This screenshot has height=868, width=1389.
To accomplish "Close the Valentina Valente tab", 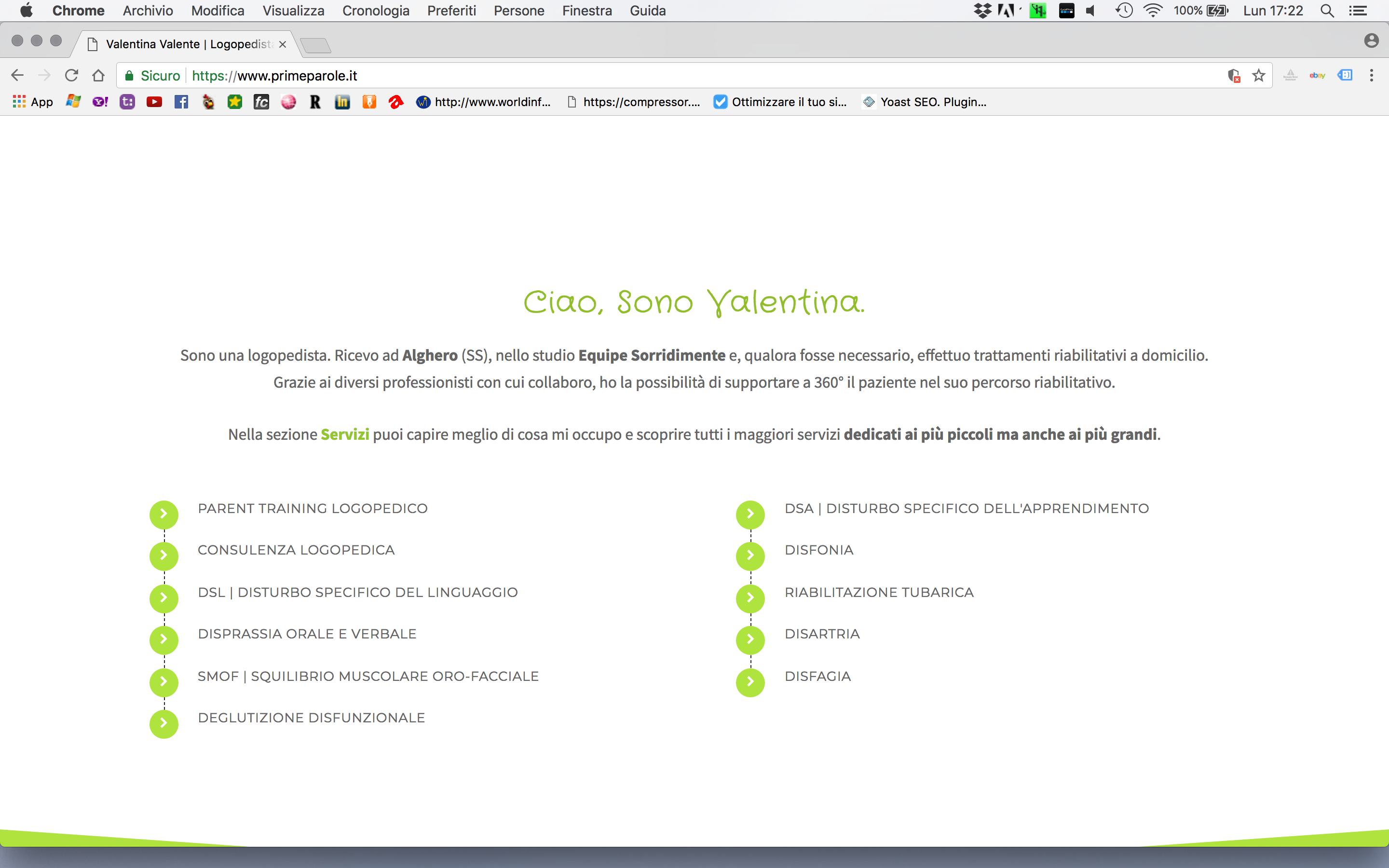I will point(283,44).
